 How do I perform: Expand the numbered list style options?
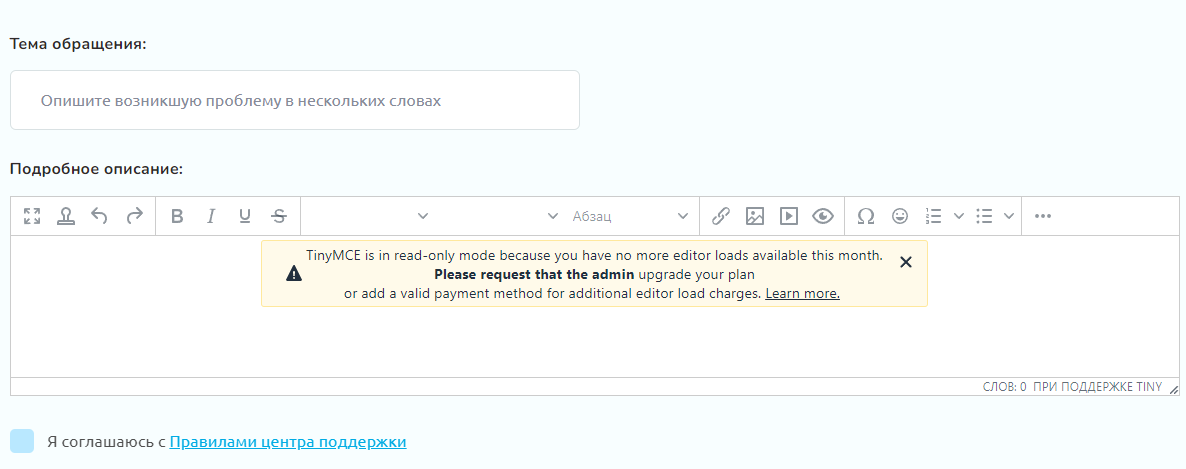[x=958, y=216]
